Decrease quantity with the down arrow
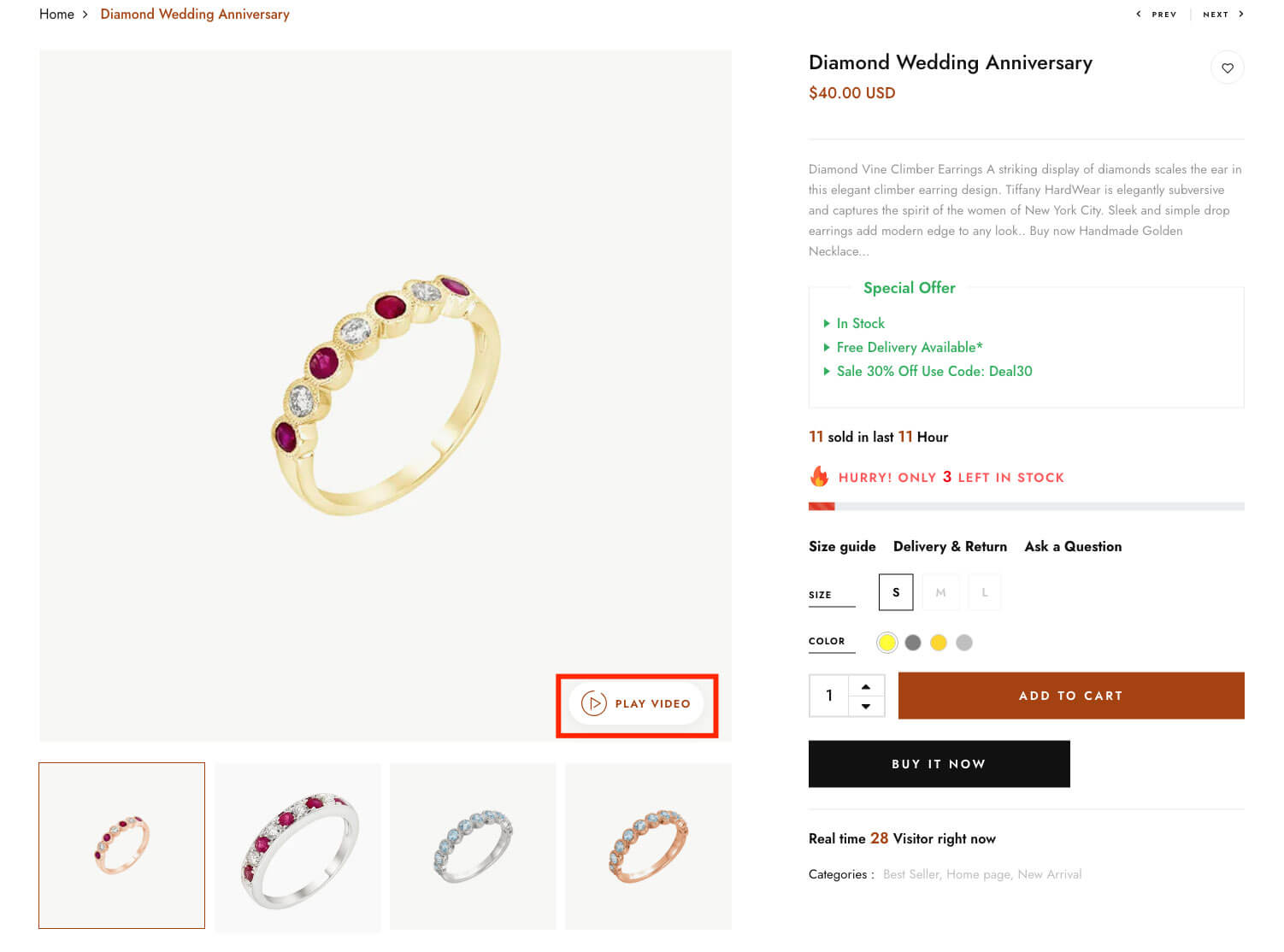Screen dimensions: 1284x952 click(866, 706)
